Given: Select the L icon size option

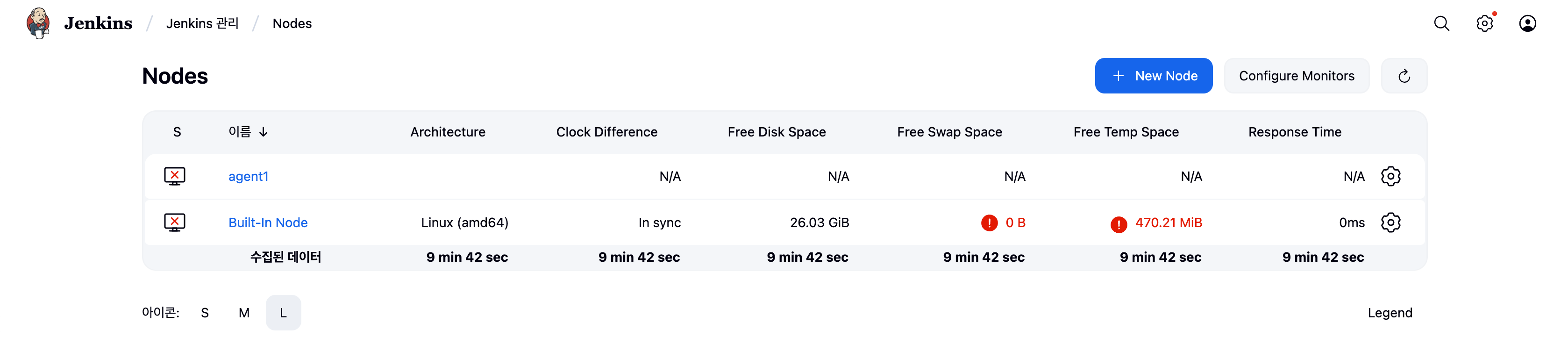Looking at the screenshot, I should pos(283,313).
